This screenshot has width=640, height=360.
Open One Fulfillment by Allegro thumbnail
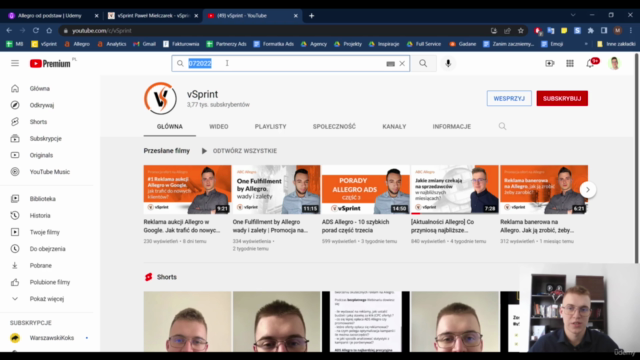pos(276,189)
